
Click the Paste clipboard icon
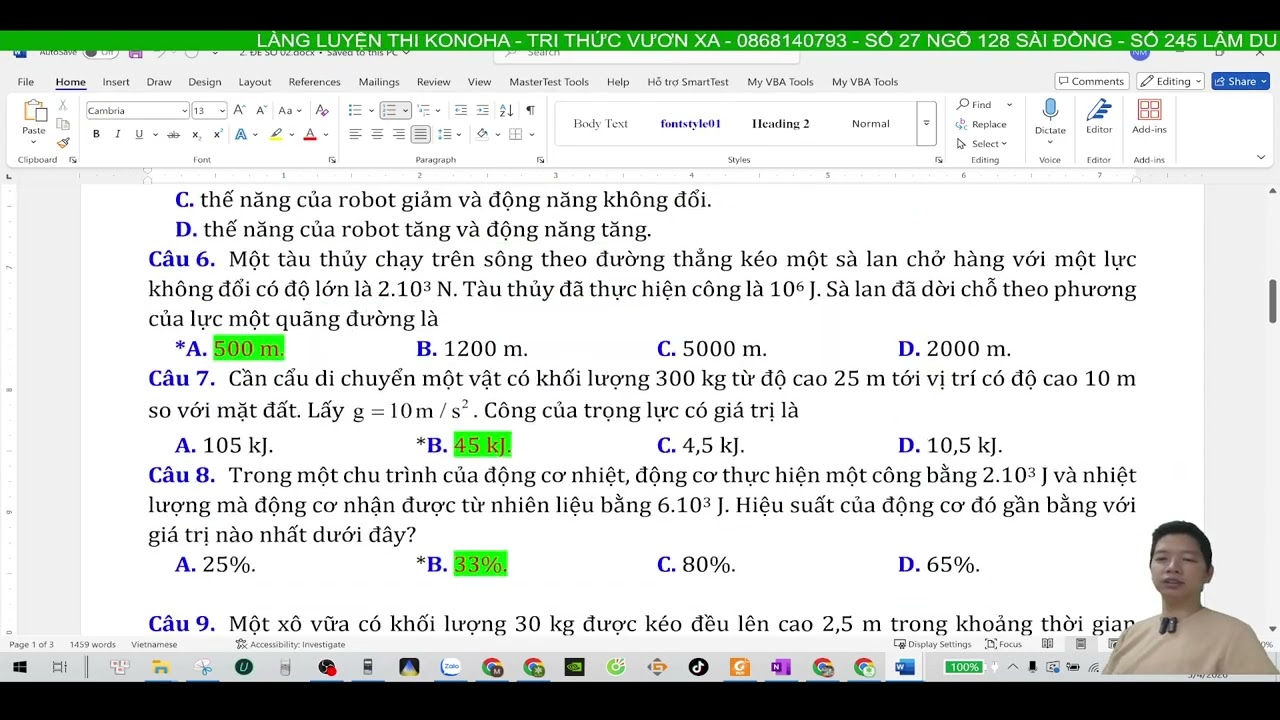(34, 111)
